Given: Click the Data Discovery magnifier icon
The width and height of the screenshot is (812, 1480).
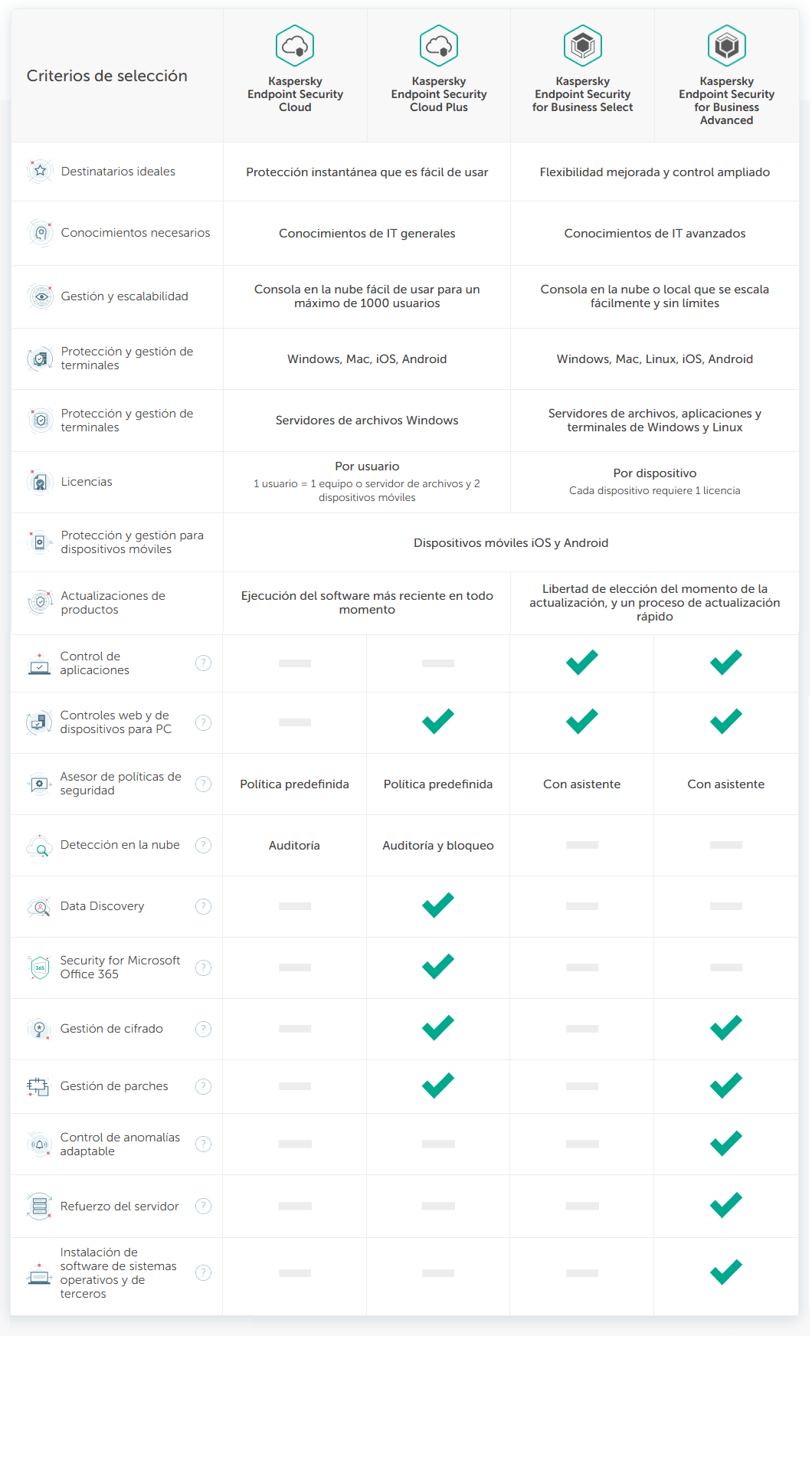Looking at the screenshot, I should 39,907.
